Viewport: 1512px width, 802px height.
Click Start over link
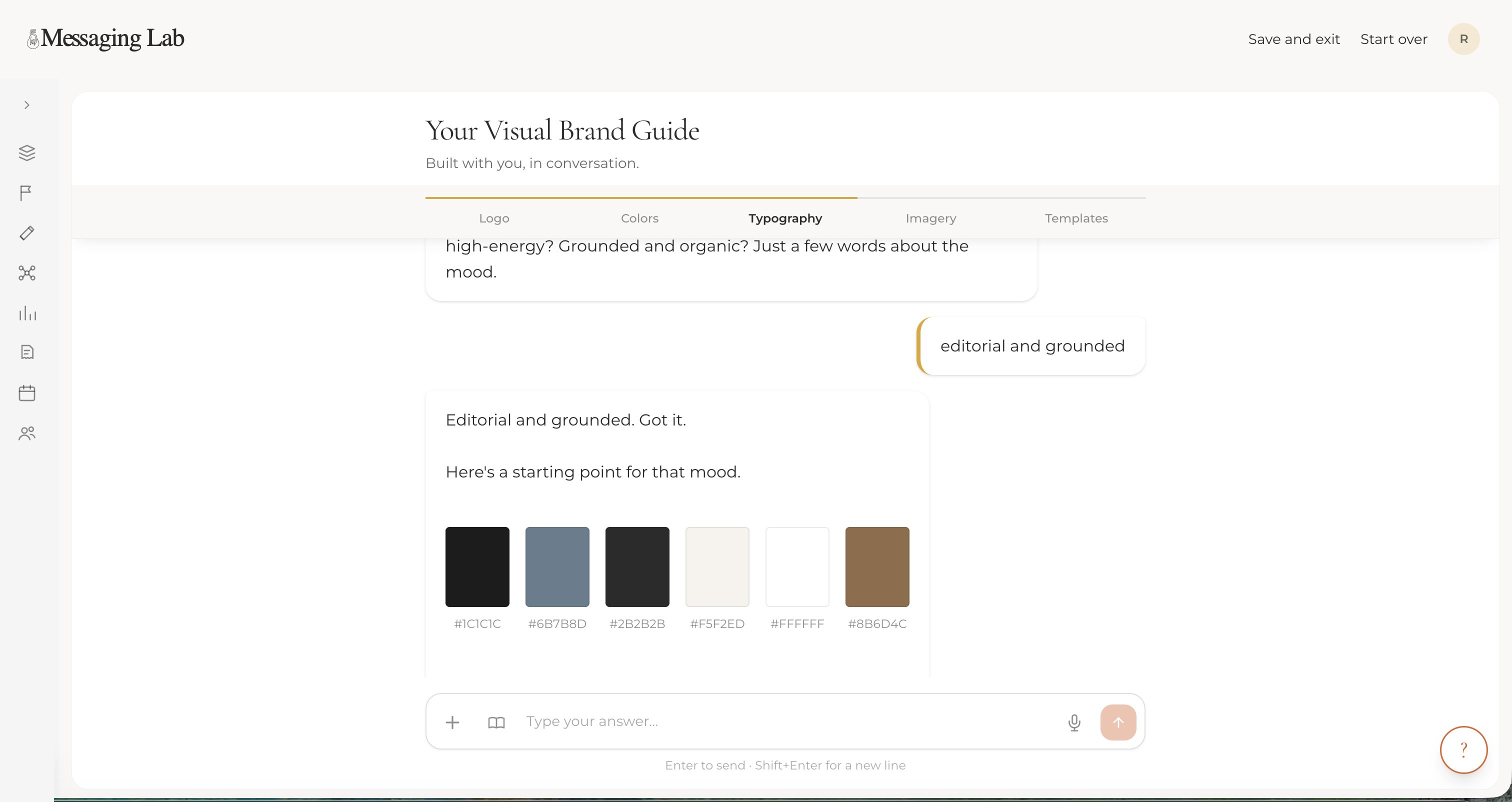[x=1393, y=39]
